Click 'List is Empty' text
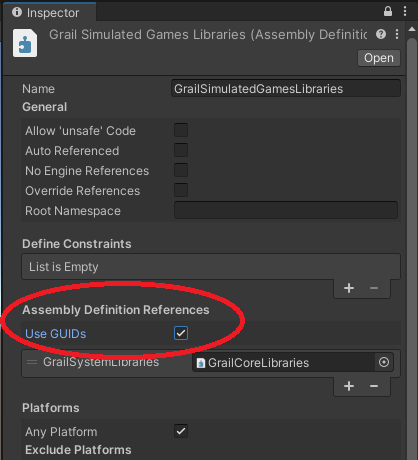The image size is (418, 460). (64, 267)
